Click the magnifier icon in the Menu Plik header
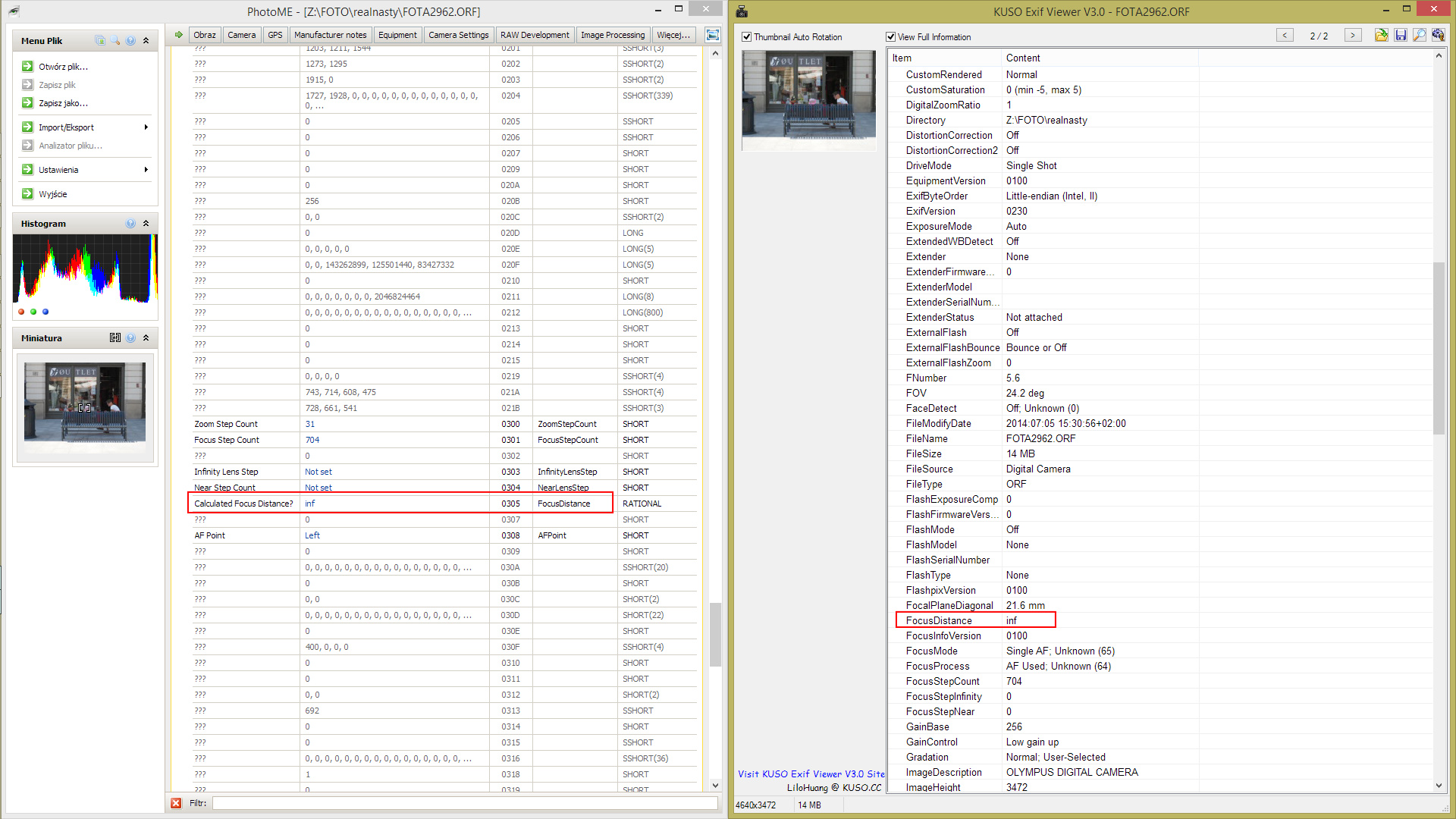Viewport: 1456px width, 819px height. 115,40
